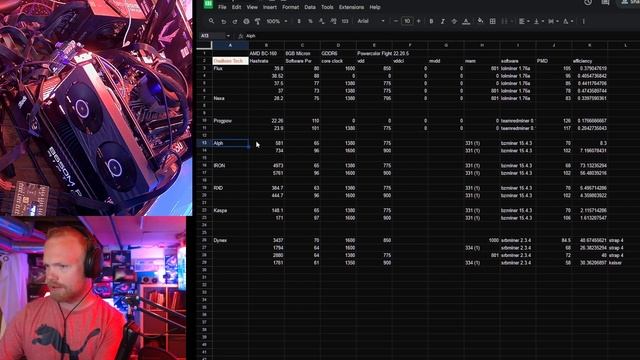The height and width of the screenshot is (360, 640).
Task: Activate the paint format tool
Action: 258,21
